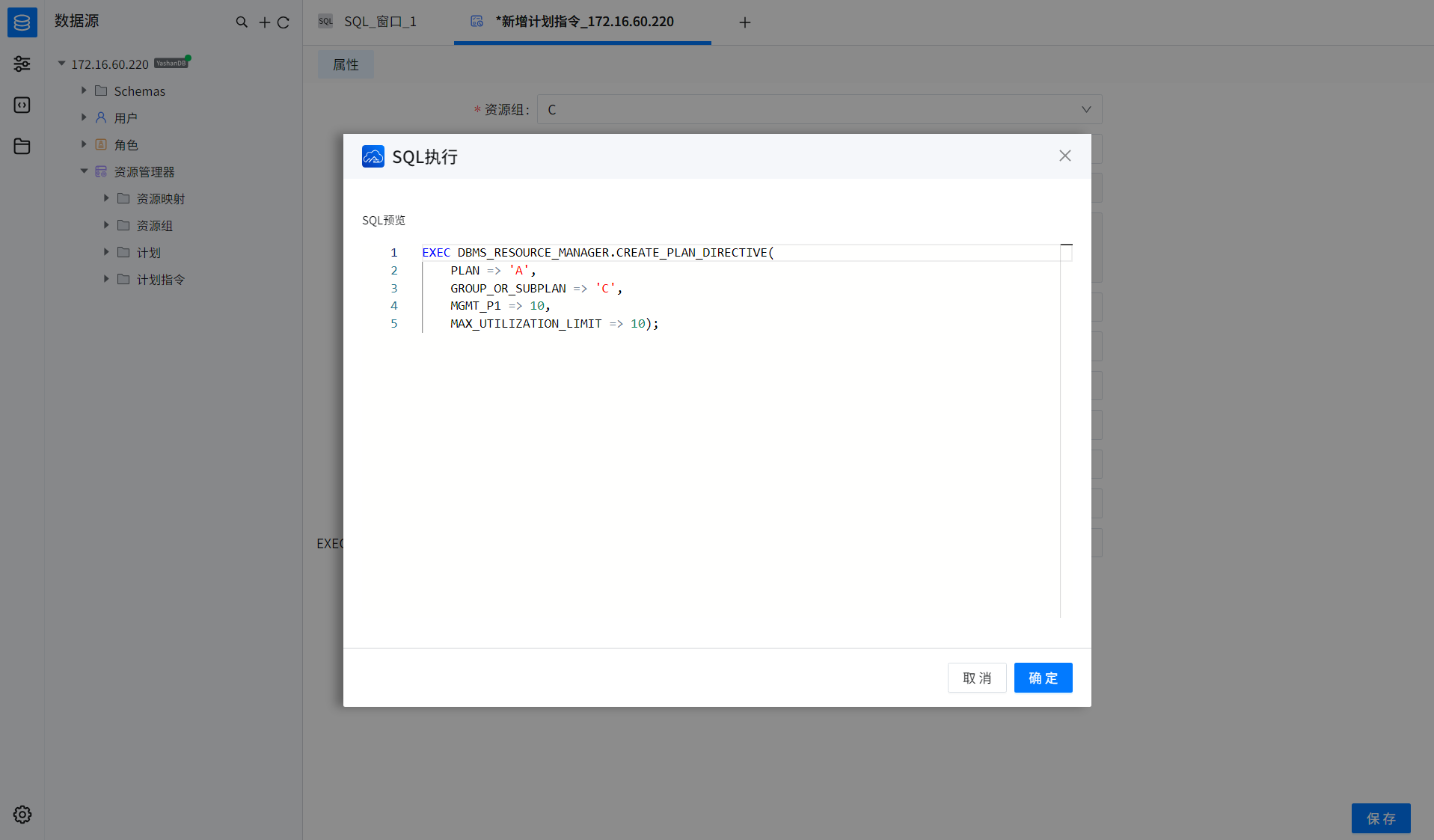Click the 新增计划指令 tab icon
This screenshot has height=840, width=1434.
(x=477, y=22)
